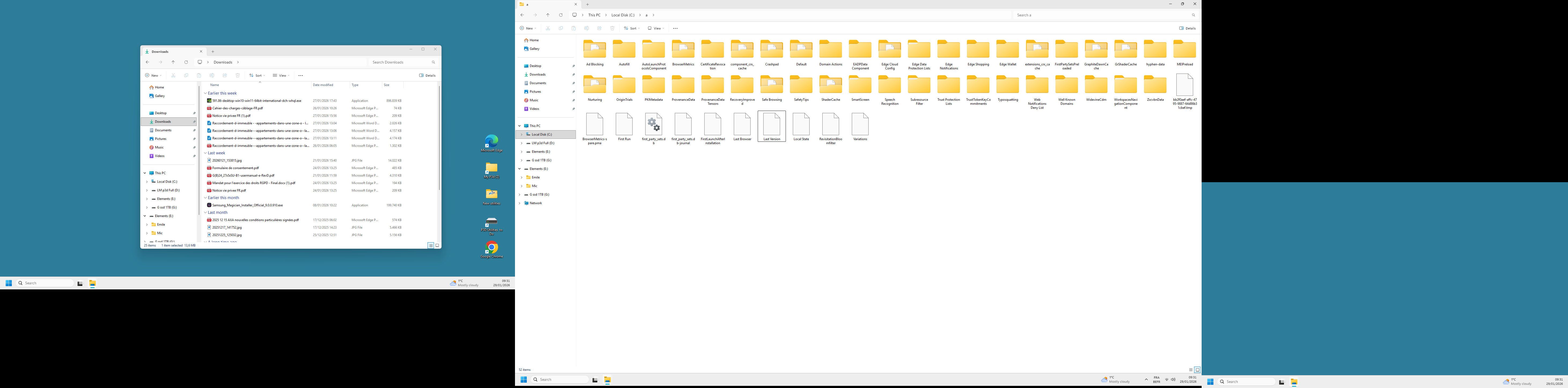Open Pictures in Downloads window sidebar
The width and height of the screenshot is (1568, 388).
[x=158, y=139]
